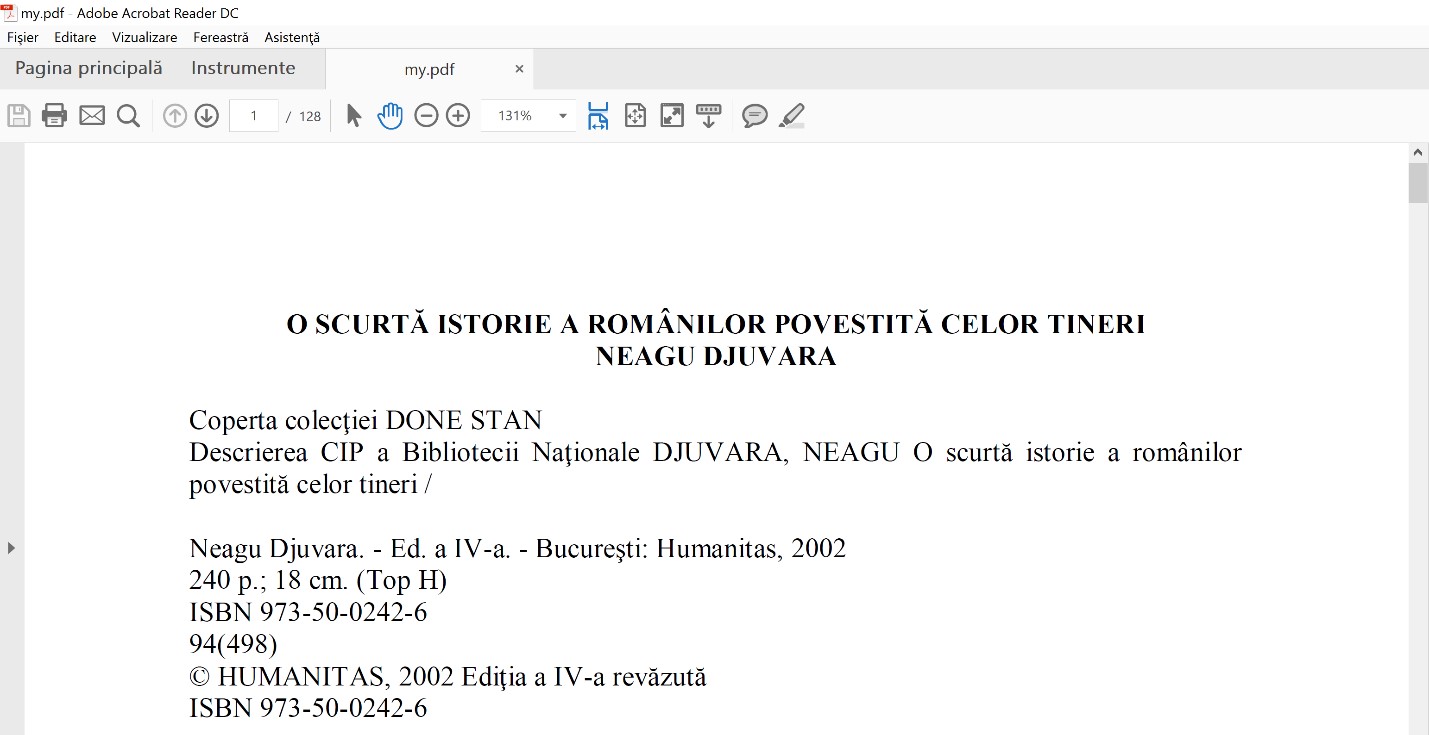
Task: Click the page number input field
Action: tap(254, 116)
